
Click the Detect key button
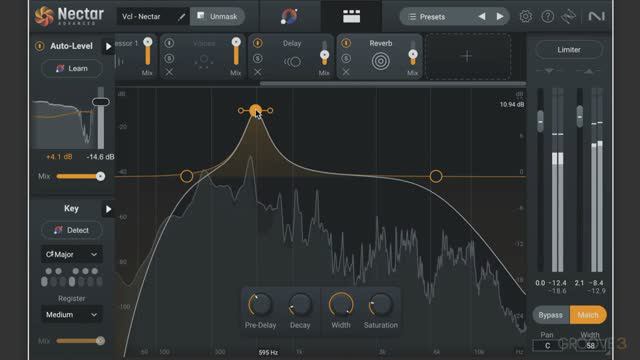coord(72,230)
